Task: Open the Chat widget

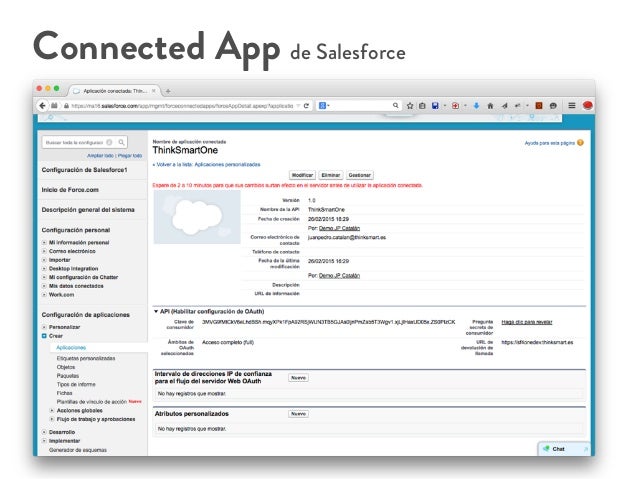Action: pos(558,449)
